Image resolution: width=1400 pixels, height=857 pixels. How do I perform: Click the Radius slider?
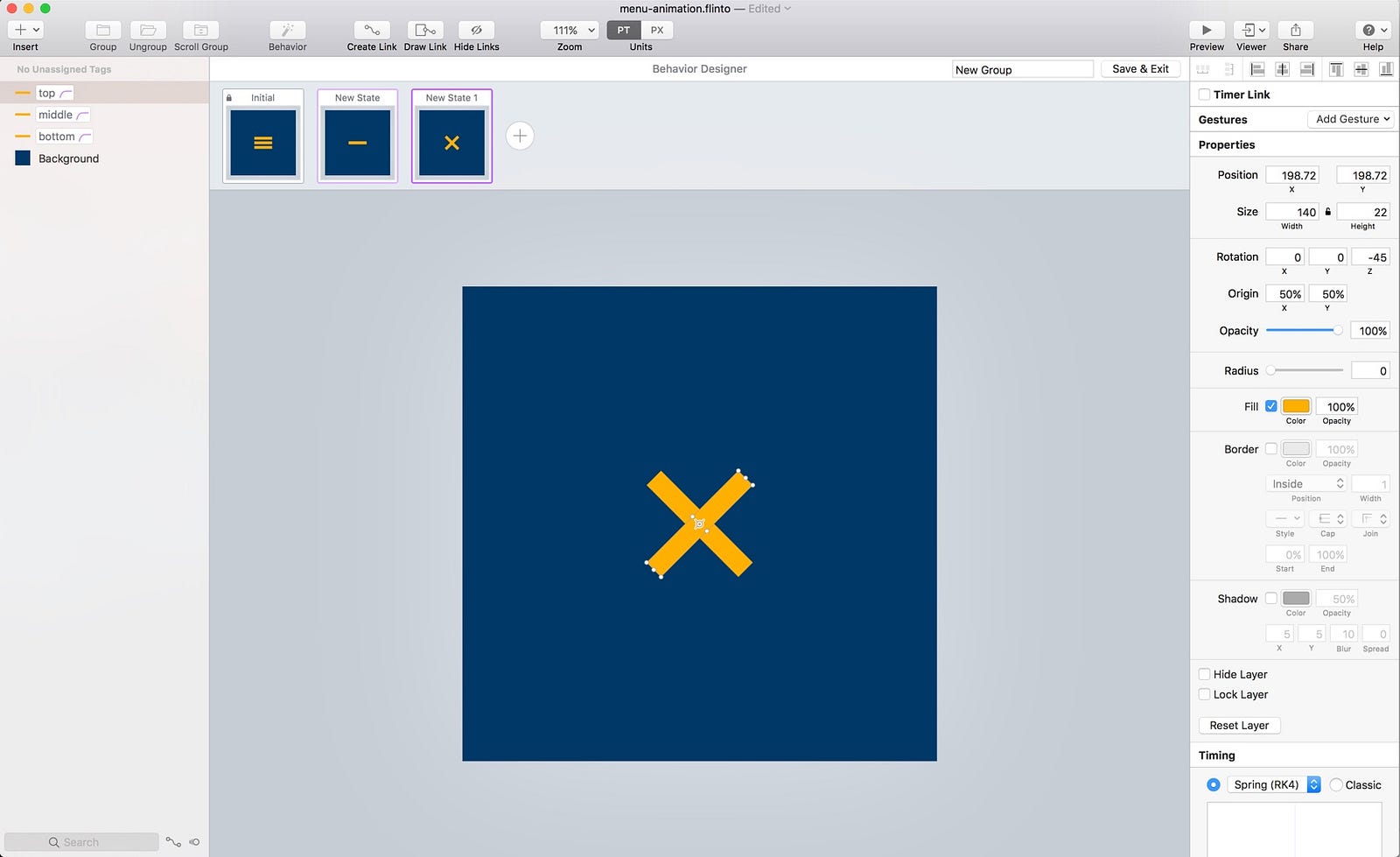click(x=1304, y=370)
